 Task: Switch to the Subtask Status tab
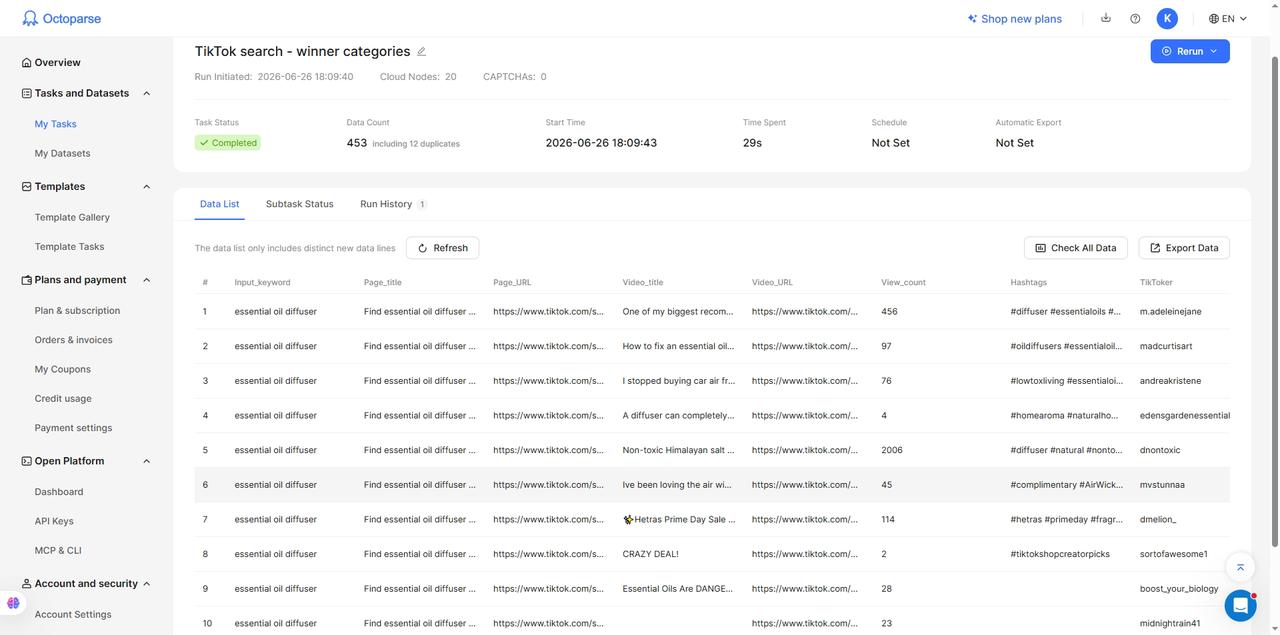click(x=300, y=204)
